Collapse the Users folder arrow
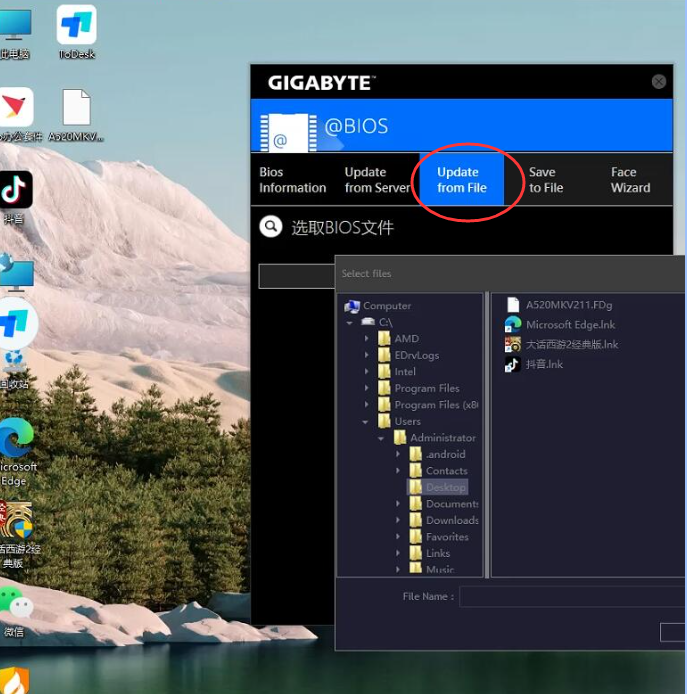Screen dimensions: 687x694 [367, 422]
